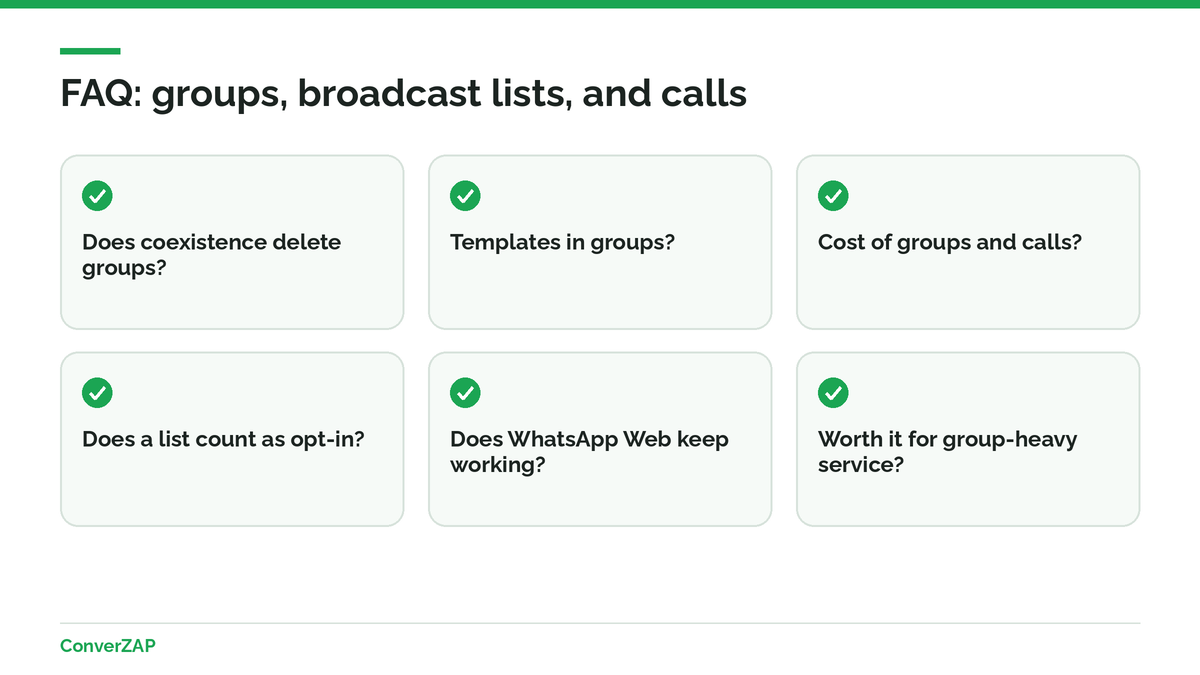Click the check icon above 'Does WhatsApp Web keep working?'

(x=465, y=393)
